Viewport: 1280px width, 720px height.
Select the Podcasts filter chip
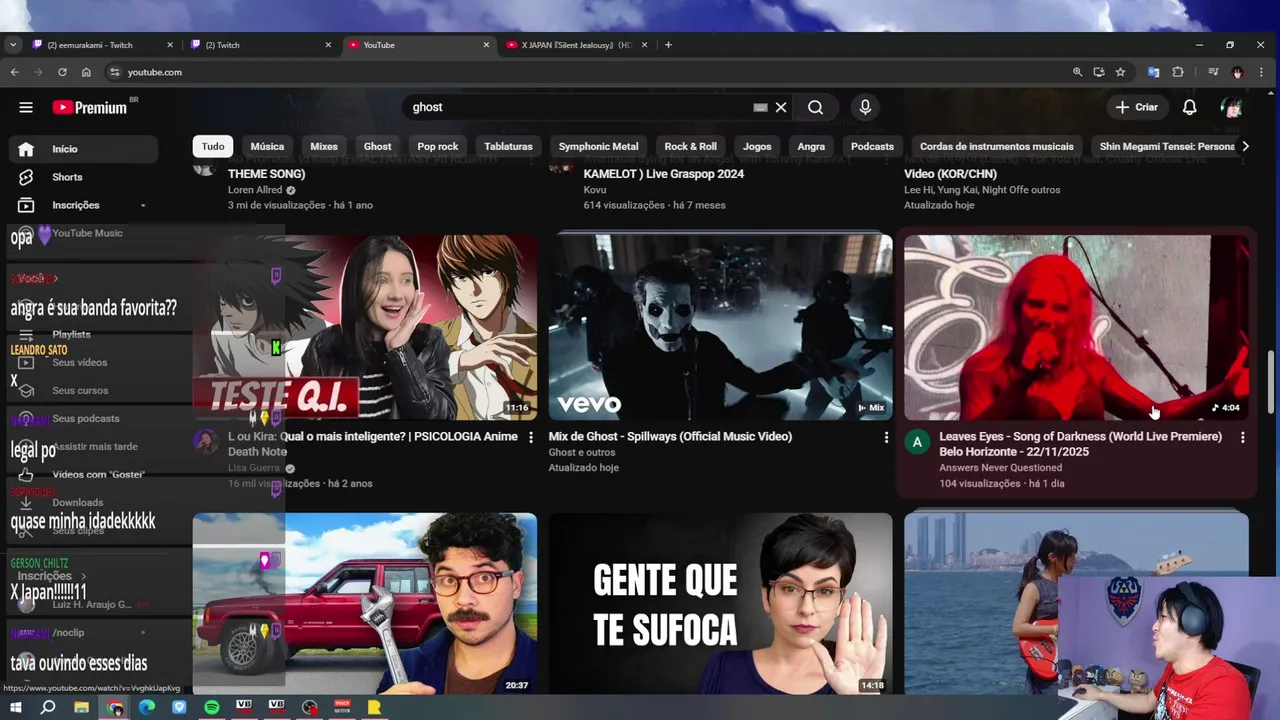pos(872,146)
